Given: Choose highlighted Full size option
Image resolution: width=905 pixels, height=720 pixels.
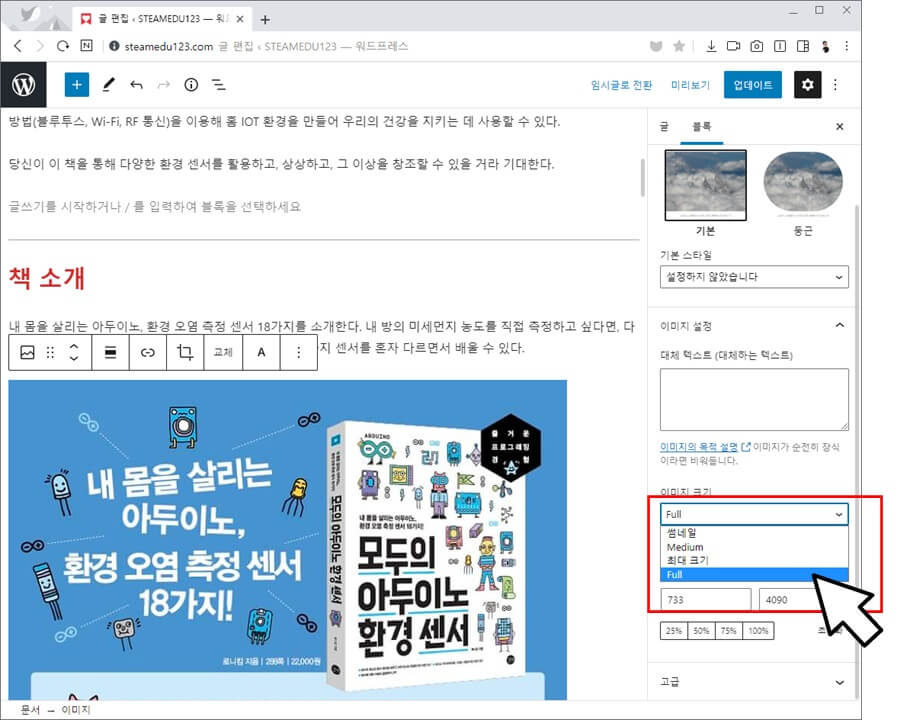Looking at the screenshot, I should pos(754,575).
